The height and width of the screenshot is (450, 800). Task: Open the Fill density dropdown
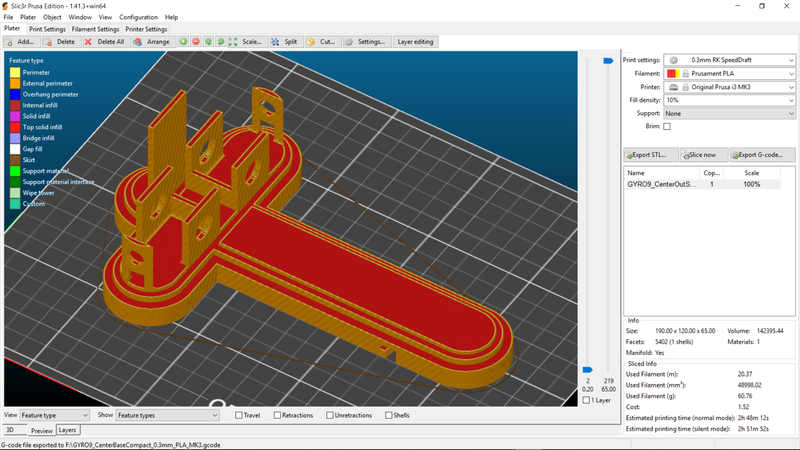(x=789, y=100)
